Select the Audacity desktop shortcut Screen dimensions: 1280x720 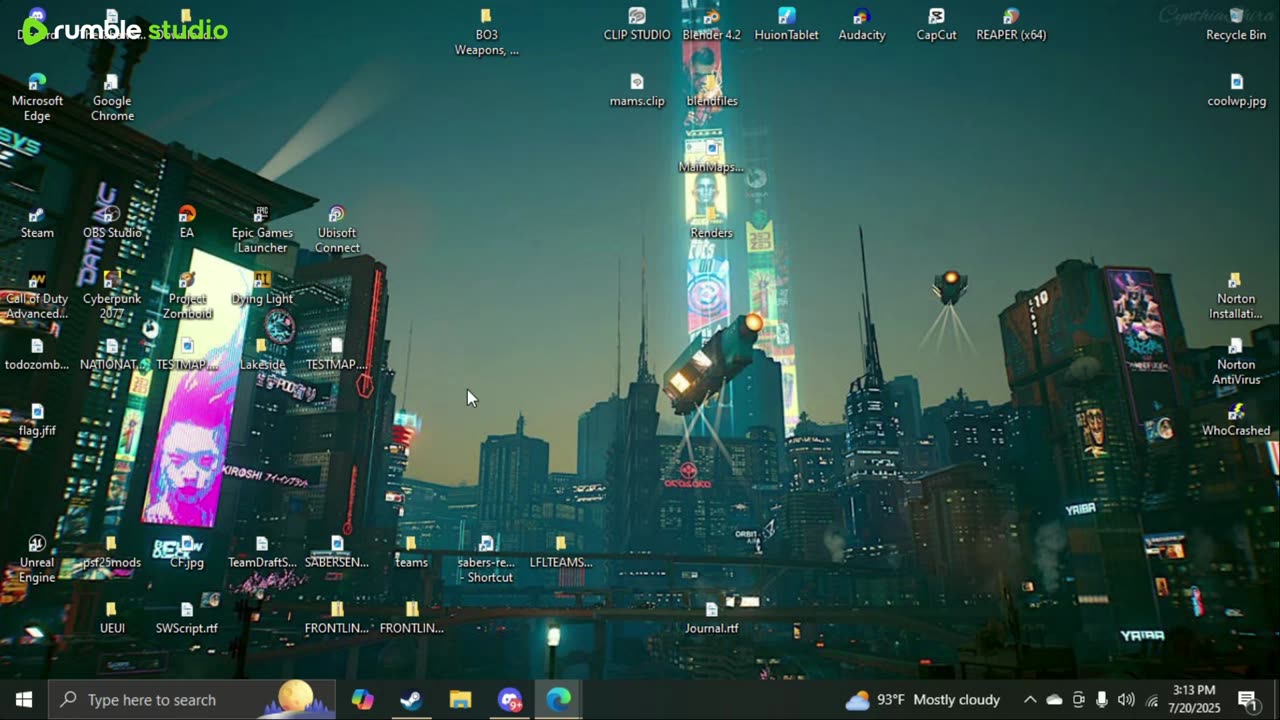862,24
